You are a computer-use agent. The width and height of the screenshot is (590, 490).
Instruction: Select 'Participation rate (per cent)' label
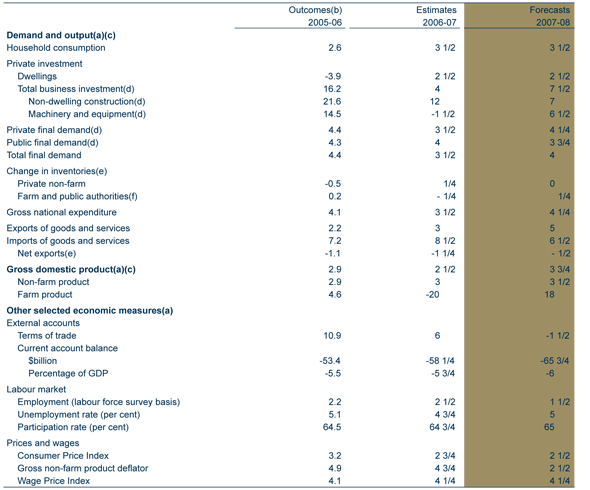(x=73, y=427)
